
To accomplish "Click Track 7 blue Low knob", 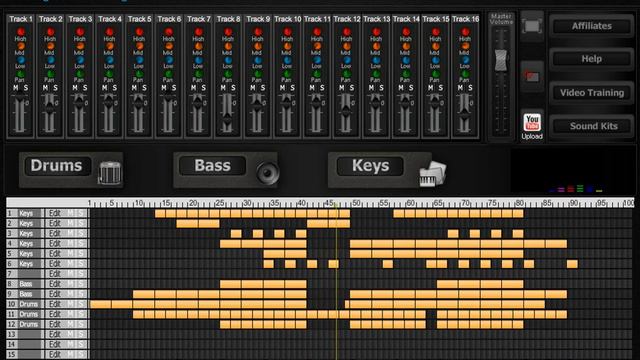I will 198,60.
